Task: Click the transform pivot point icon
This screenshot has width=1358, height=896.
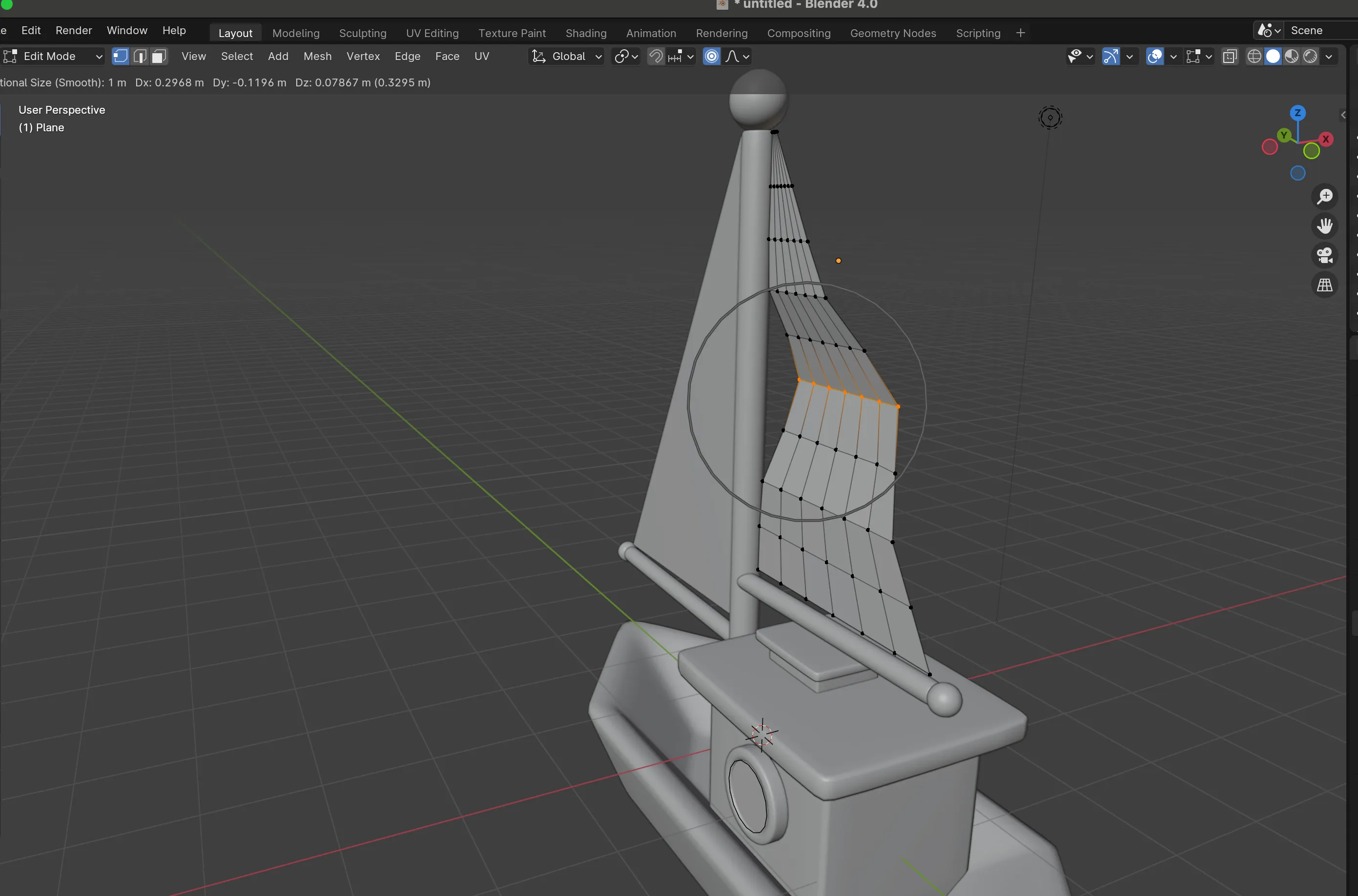Action: coord(626,56)
